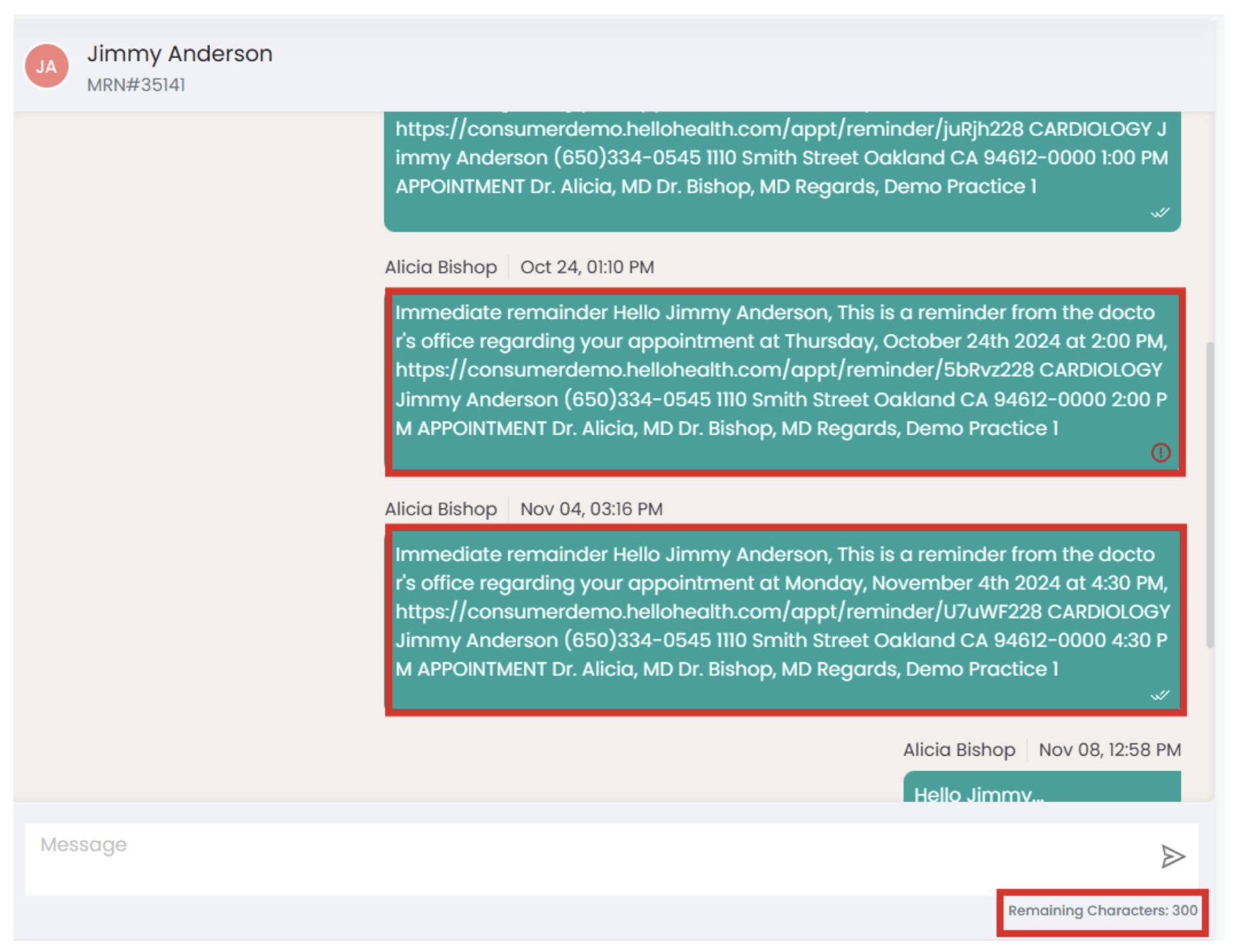Click the JA patient avatar

[46, 66]
